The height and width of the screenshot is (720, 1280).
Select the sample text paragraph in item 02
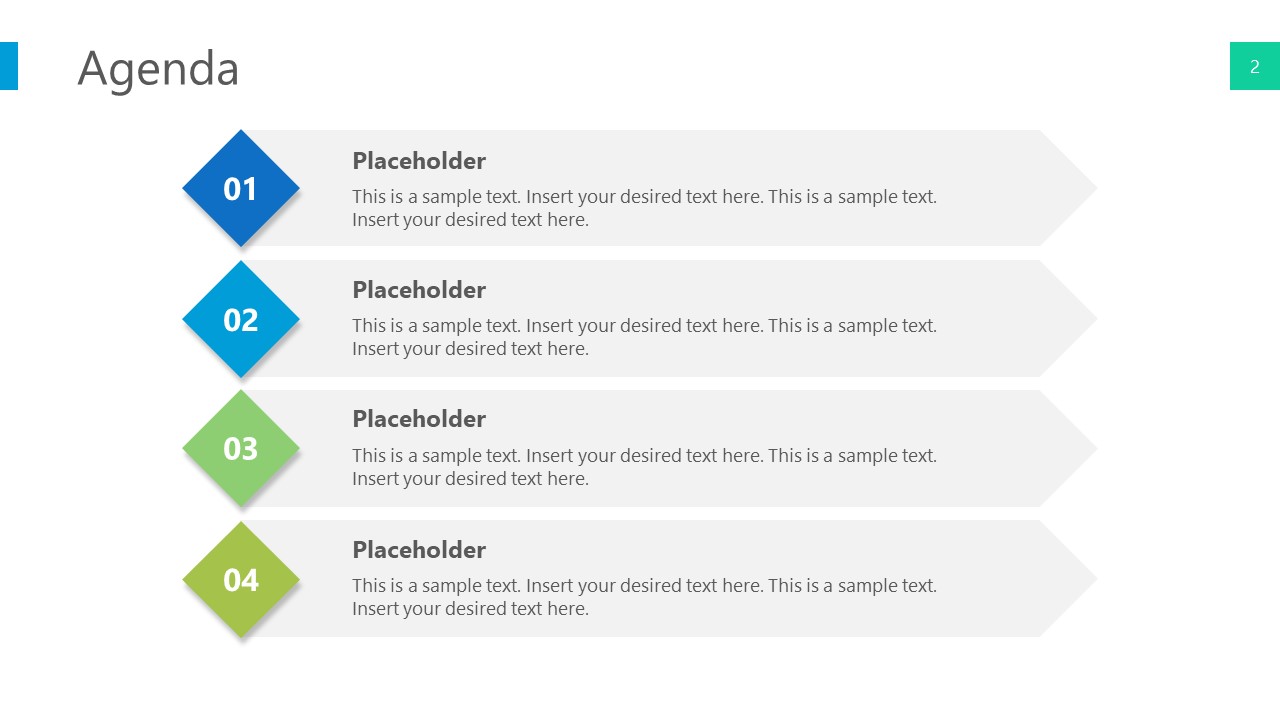click(x=644, y=337)
